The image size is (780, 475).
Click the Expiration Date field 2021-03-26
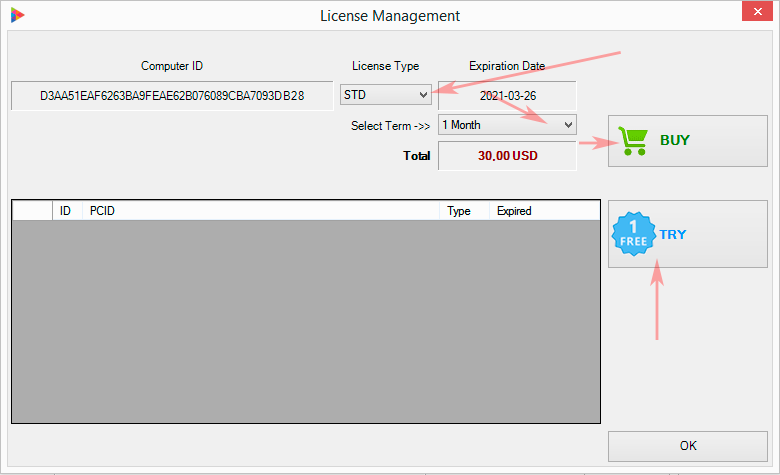tap(507, 95)
